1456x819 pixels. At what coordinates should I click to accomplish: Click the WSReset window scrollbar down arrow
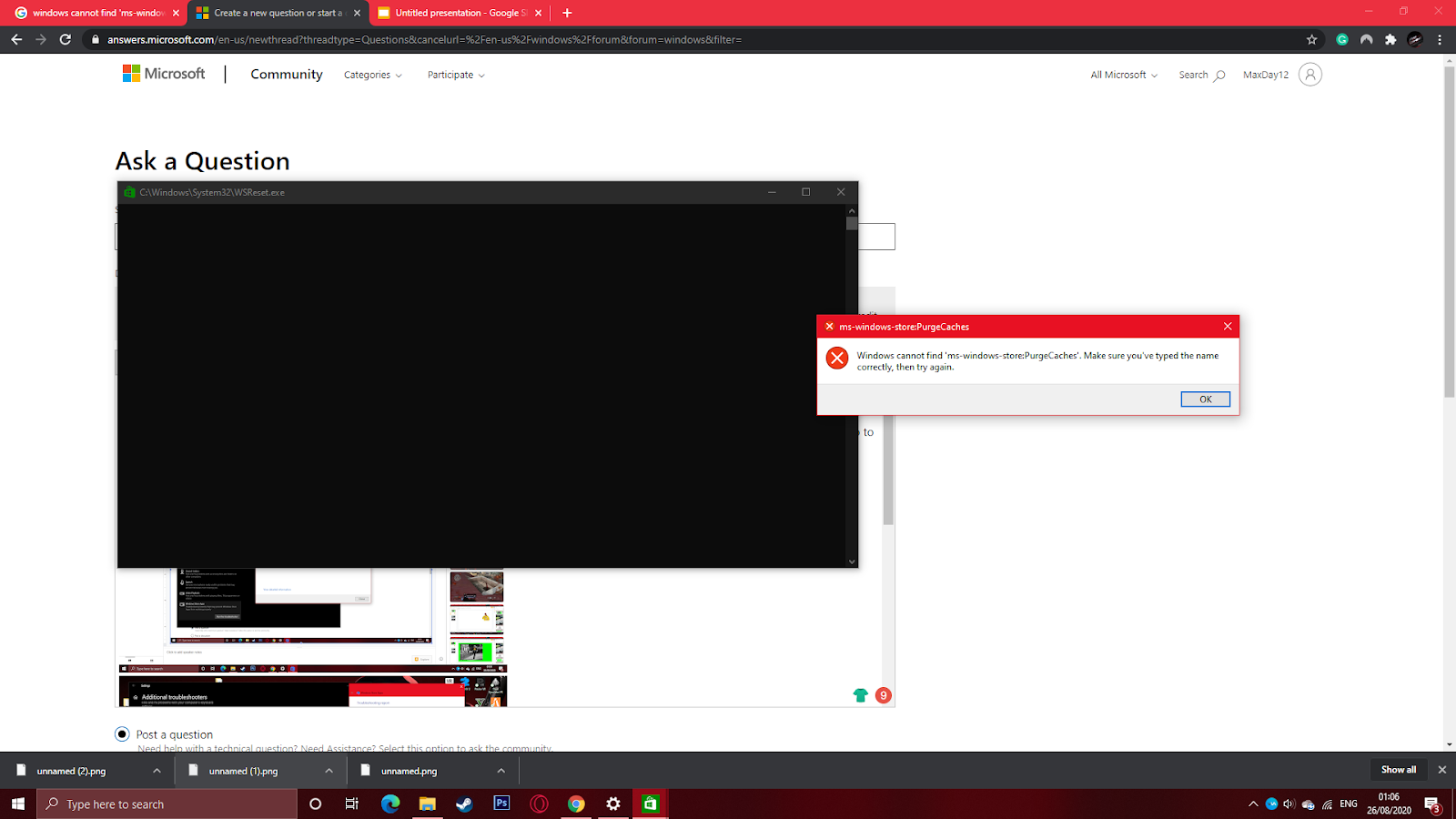point(852,561)
